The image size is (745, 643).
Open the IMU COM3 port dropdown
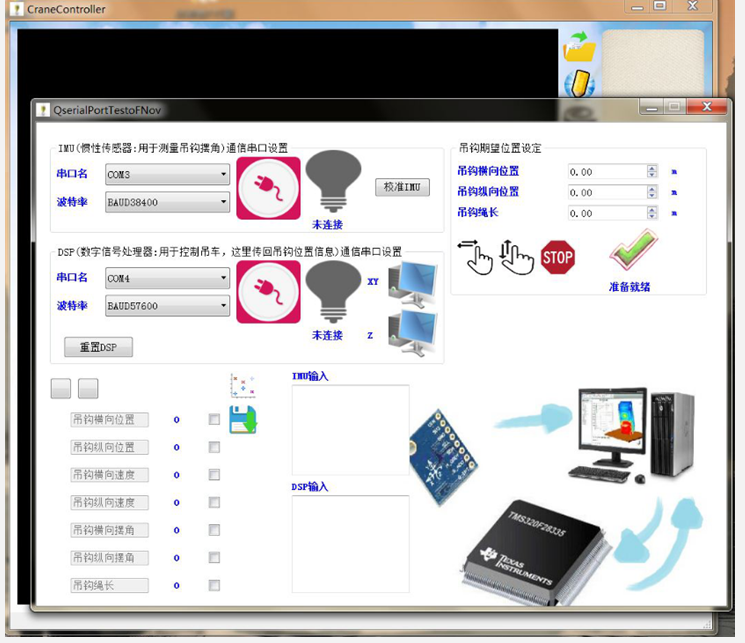167,174
